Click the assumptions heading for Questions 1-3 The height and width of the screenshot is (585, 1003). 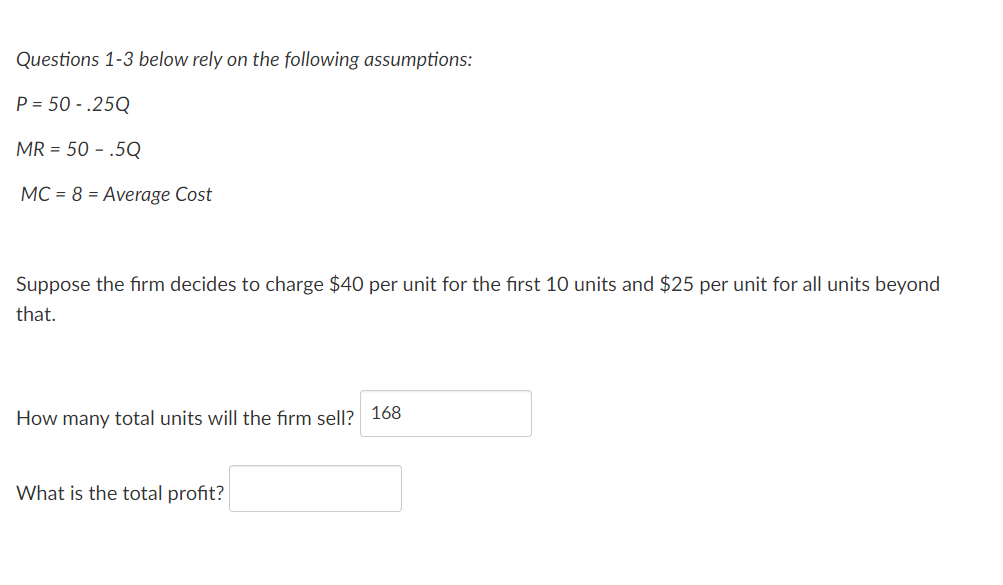point(245,59)
